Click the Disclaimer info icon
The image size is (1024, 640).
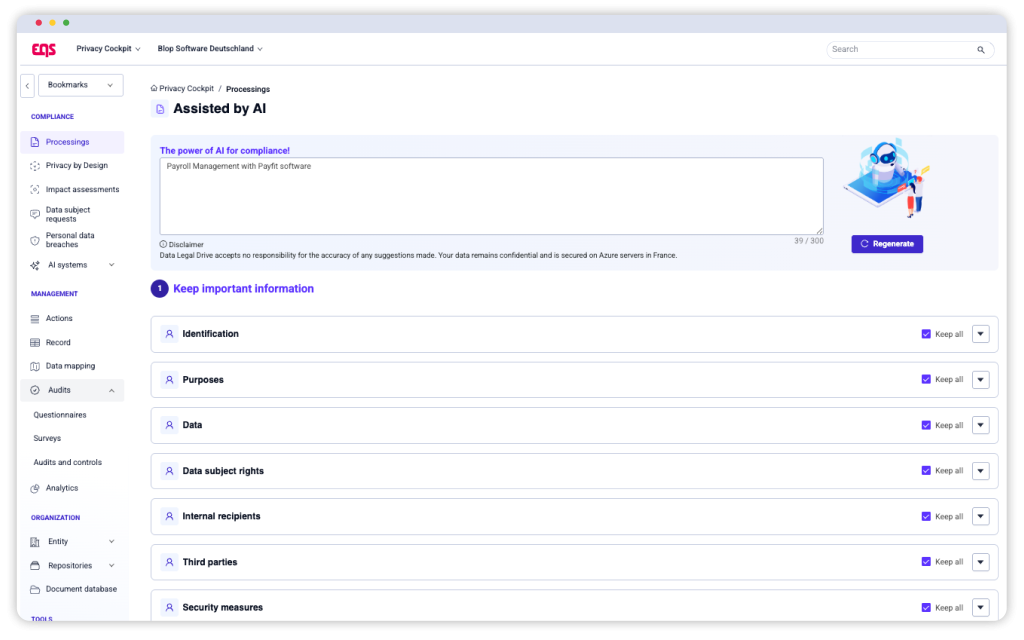point(163,244)
